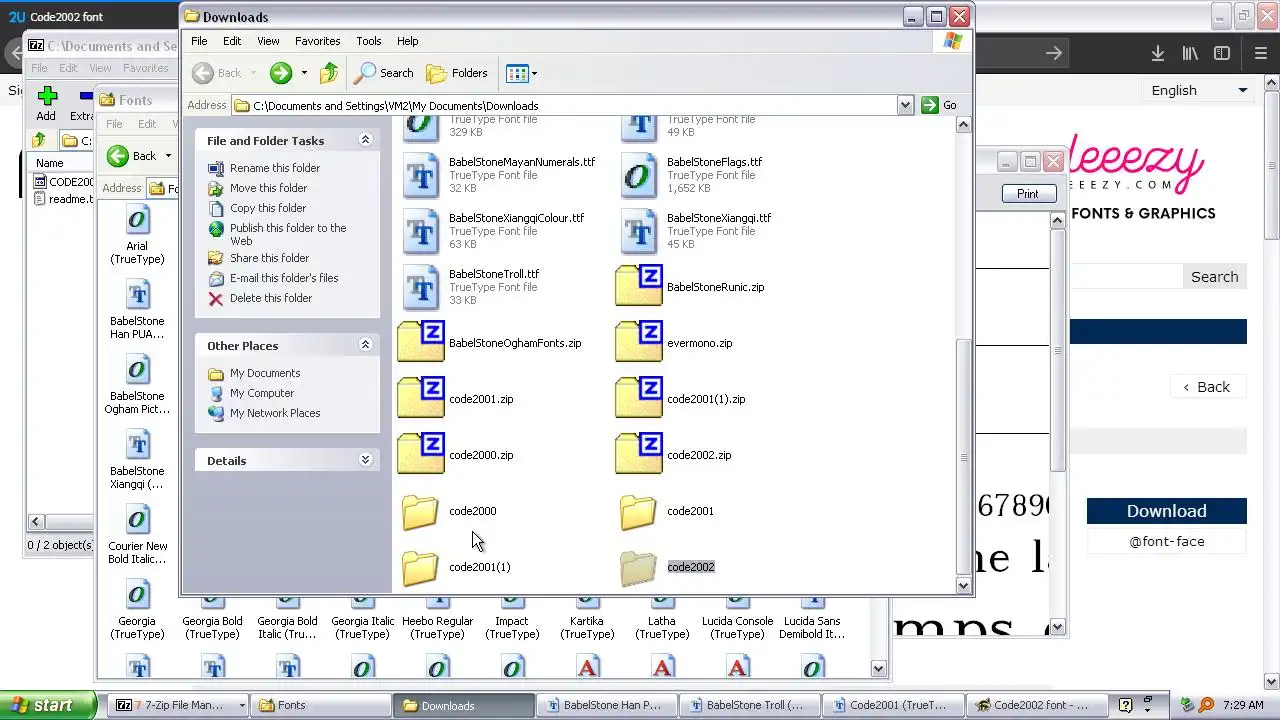
Task: Open the English language dropdown on webpage
Action: coord(1199,90)
